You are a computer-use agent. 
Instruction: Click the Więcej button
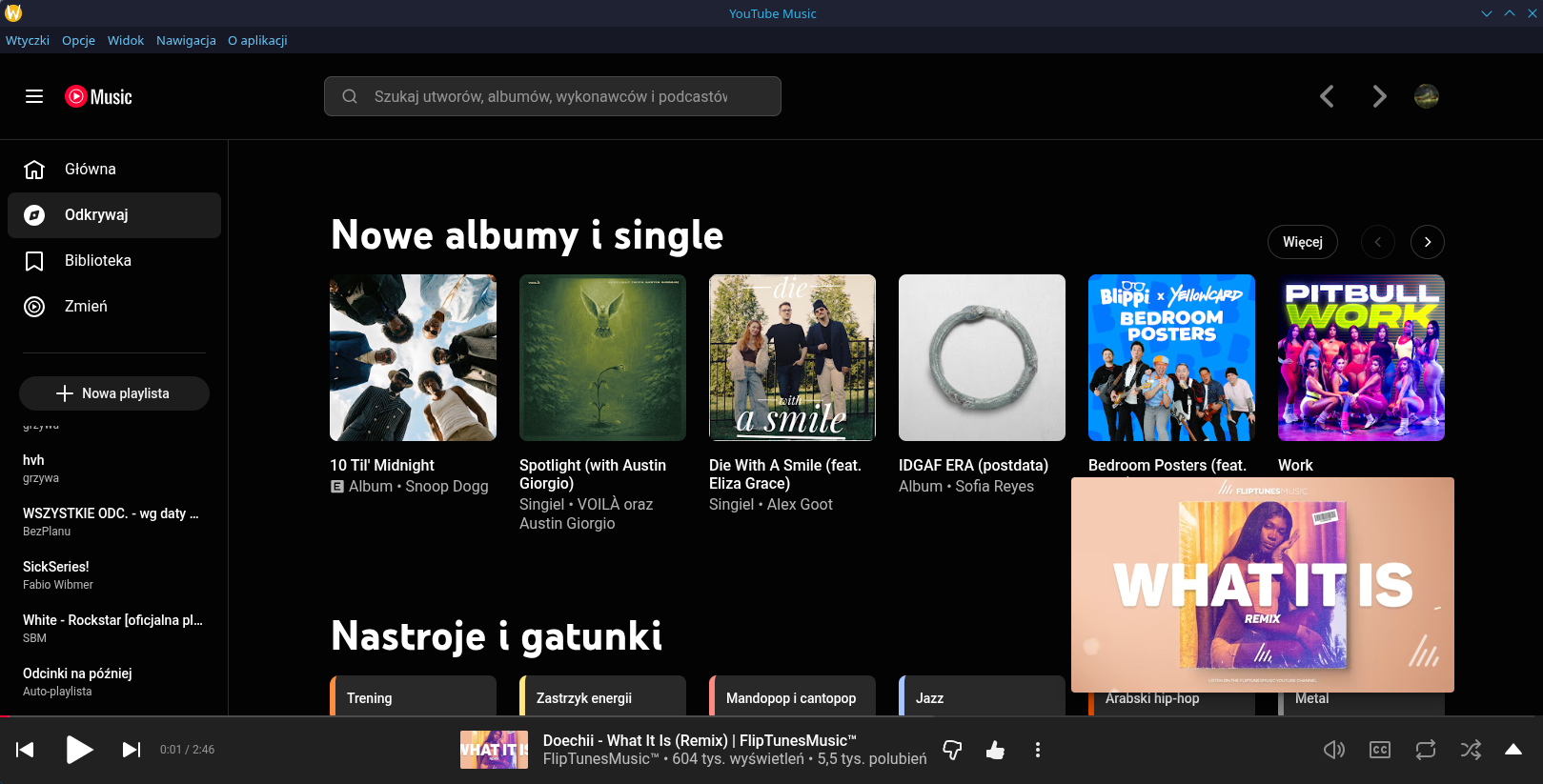1302,242
